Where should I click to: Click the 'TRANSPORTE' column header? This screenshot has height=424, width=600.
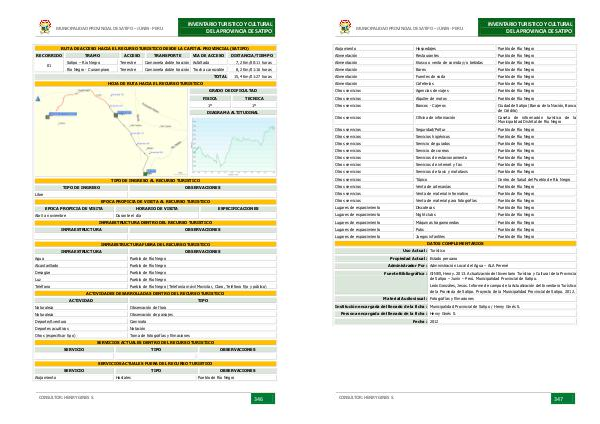167,55
